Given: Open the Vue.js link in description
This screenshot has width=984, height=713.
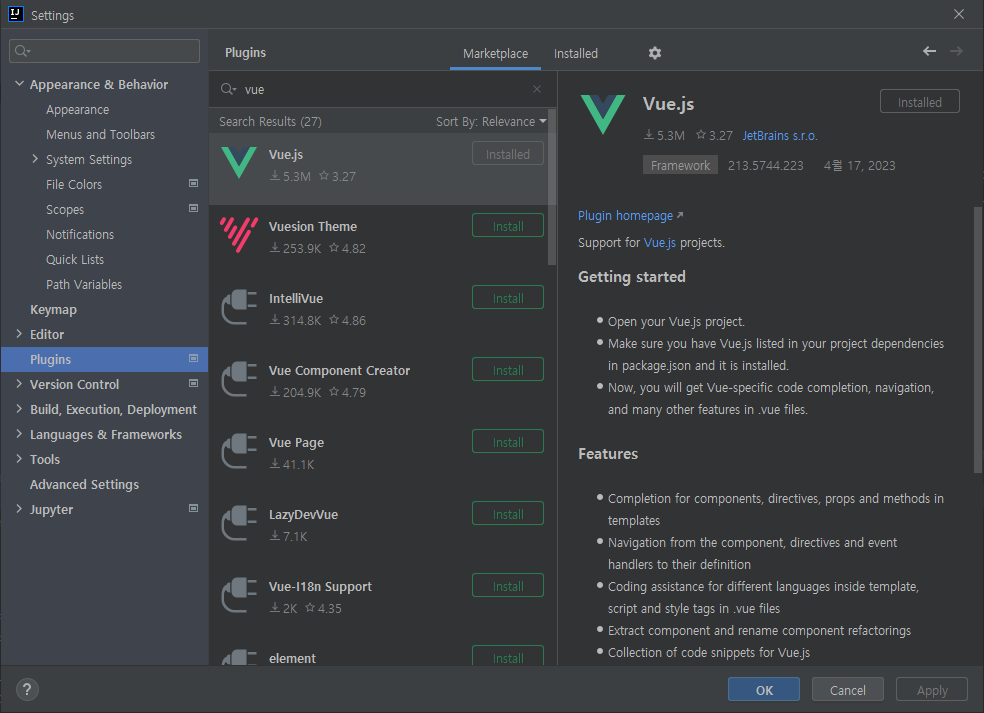Looking at the screenshot, I should click(x=660, y=243).
